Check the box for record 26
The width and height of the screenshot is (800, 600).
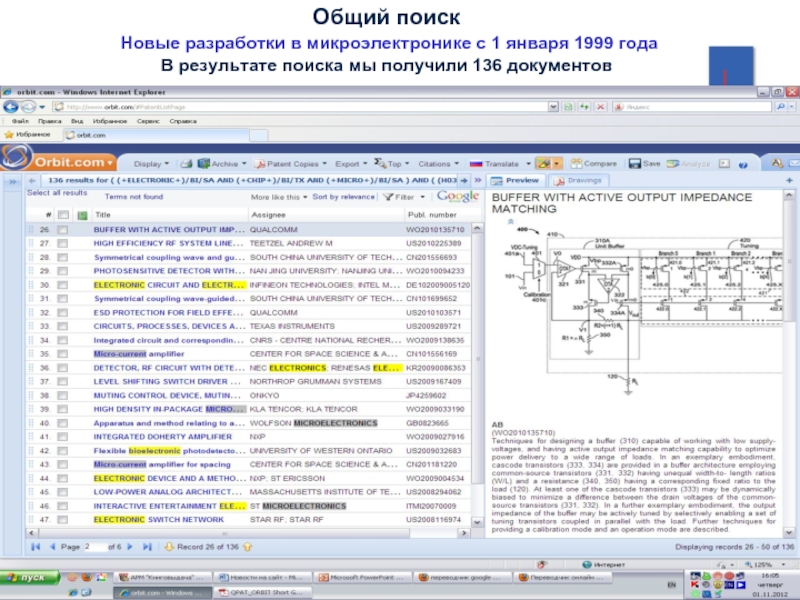point(62,230)
